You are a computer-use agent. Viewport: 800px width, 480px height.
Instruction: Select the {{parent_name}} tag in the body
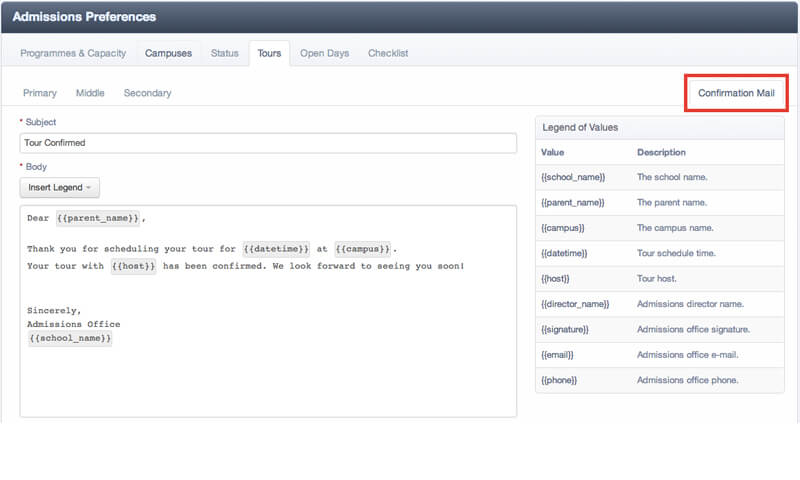98,218
